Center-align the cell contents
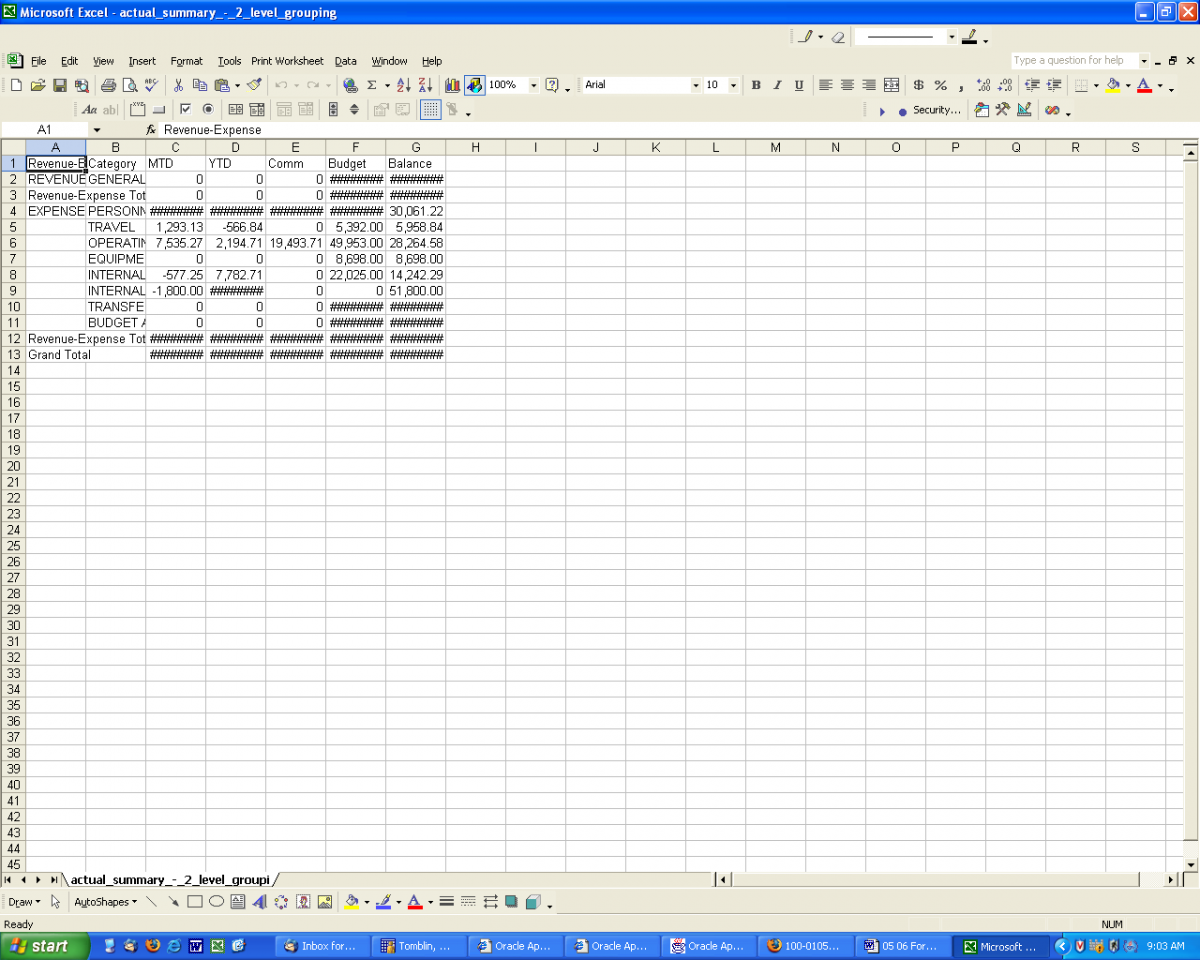This screenshot has width=1200, height=960. 848,85
